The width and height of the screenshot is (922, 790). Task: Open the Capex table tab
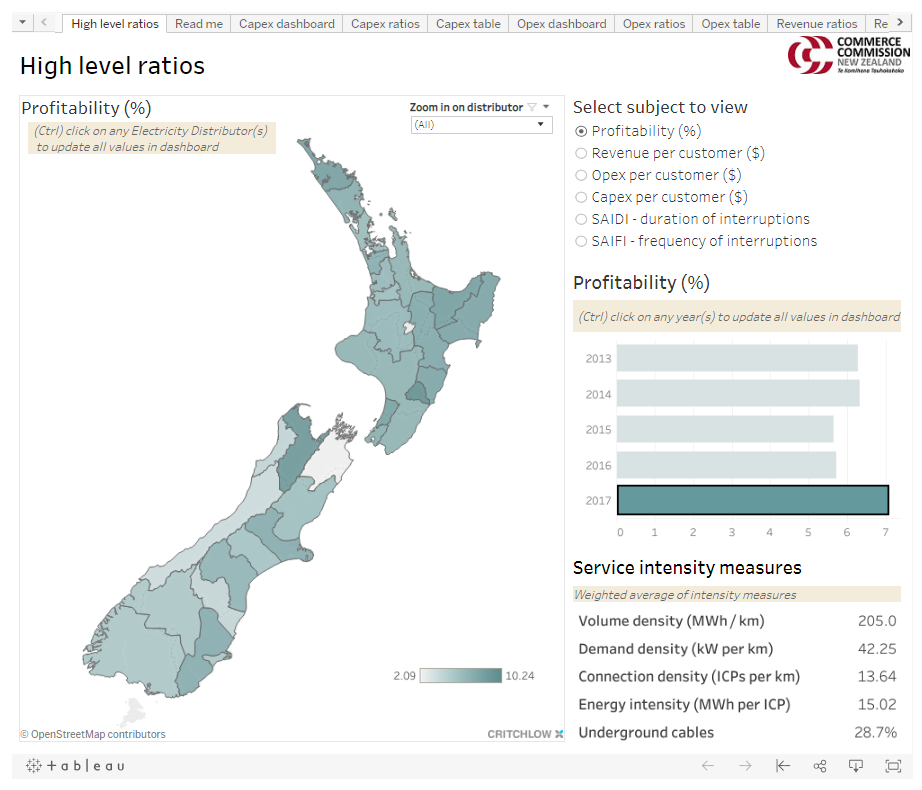[x=468, y=24]
